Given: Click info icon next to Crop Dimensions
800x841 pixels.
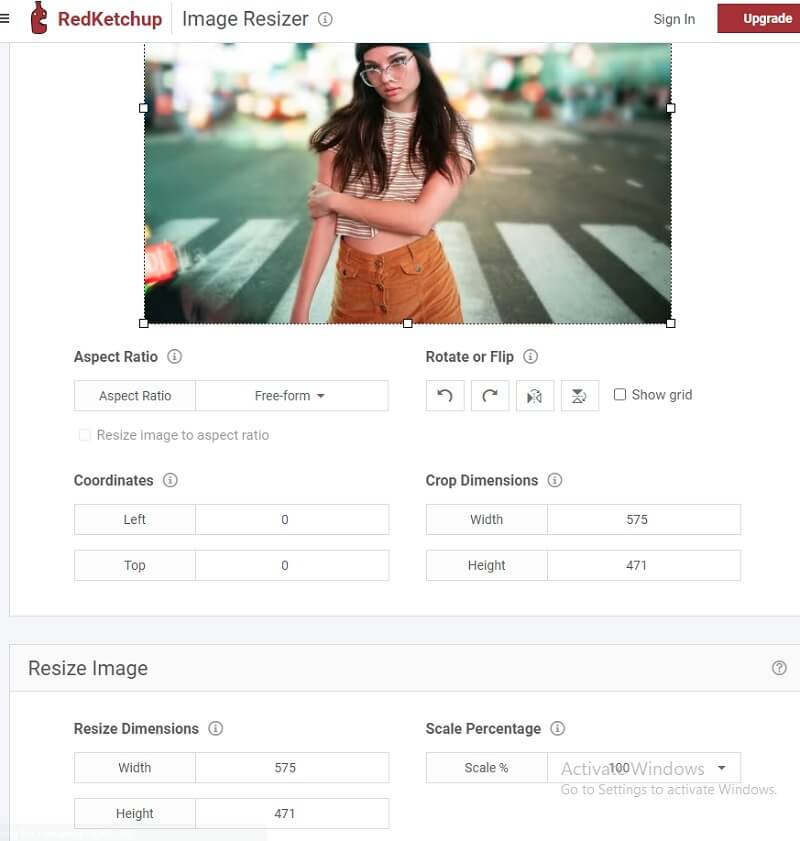Looking at the screenshot, I should point(555,480).
